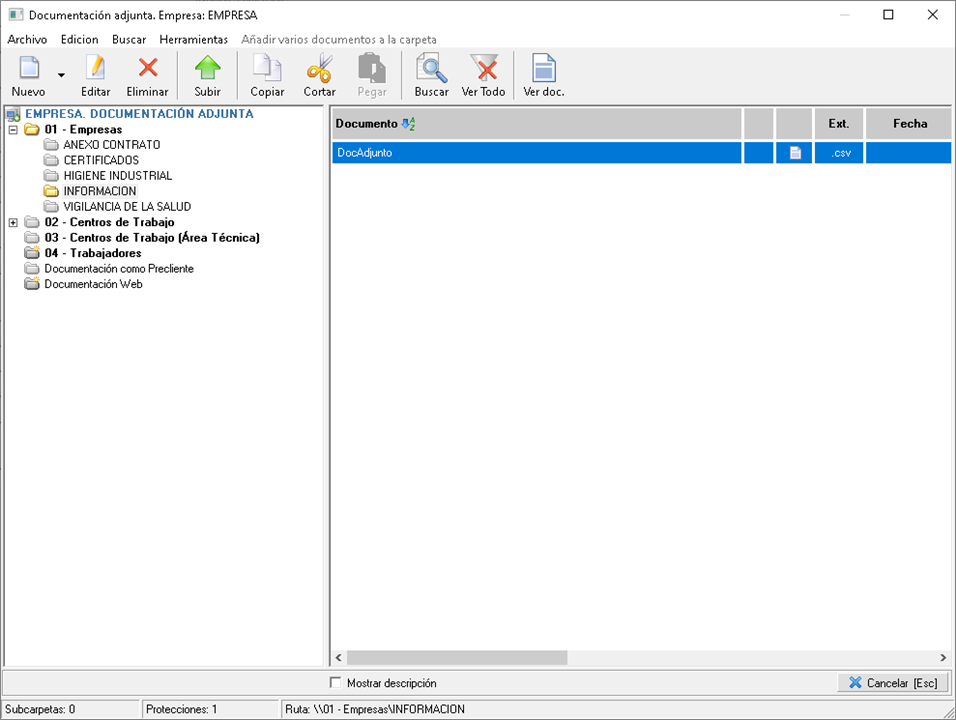
Task: Open Ver doc. document viewer
Action: 544,69
